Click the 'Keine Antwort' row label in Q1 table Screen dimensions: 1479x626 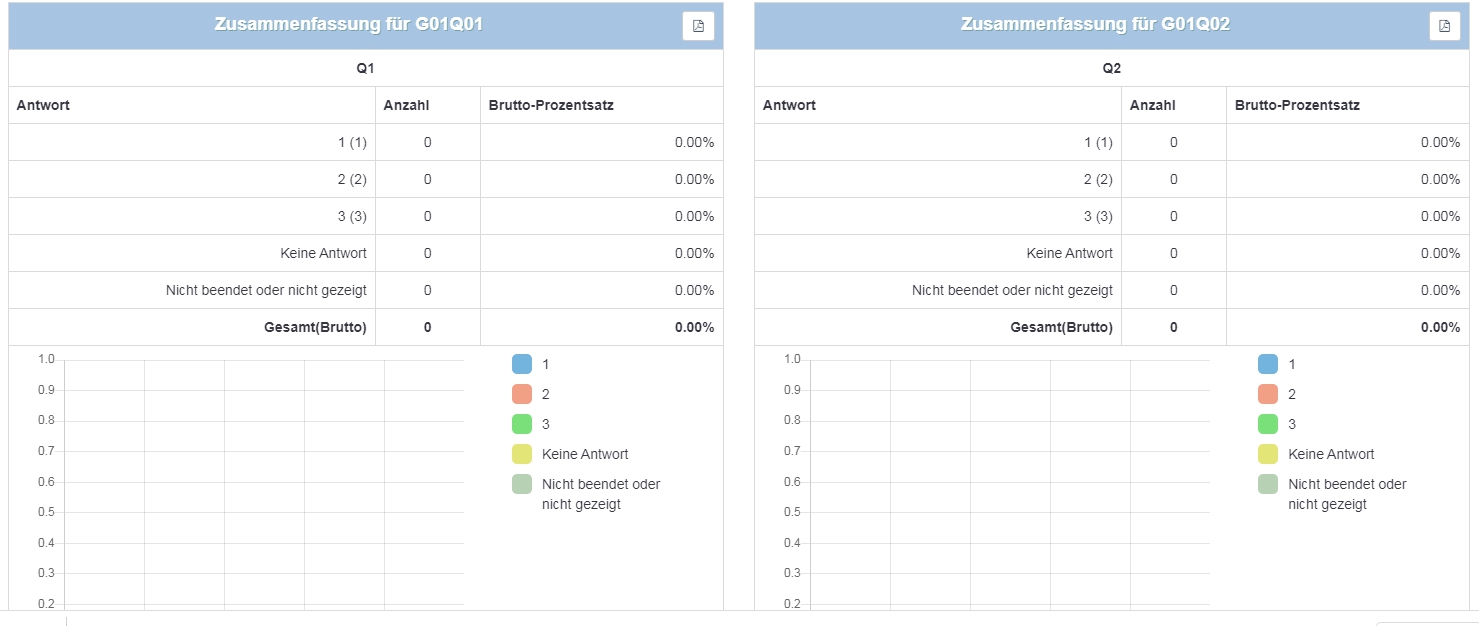point(323,253)
